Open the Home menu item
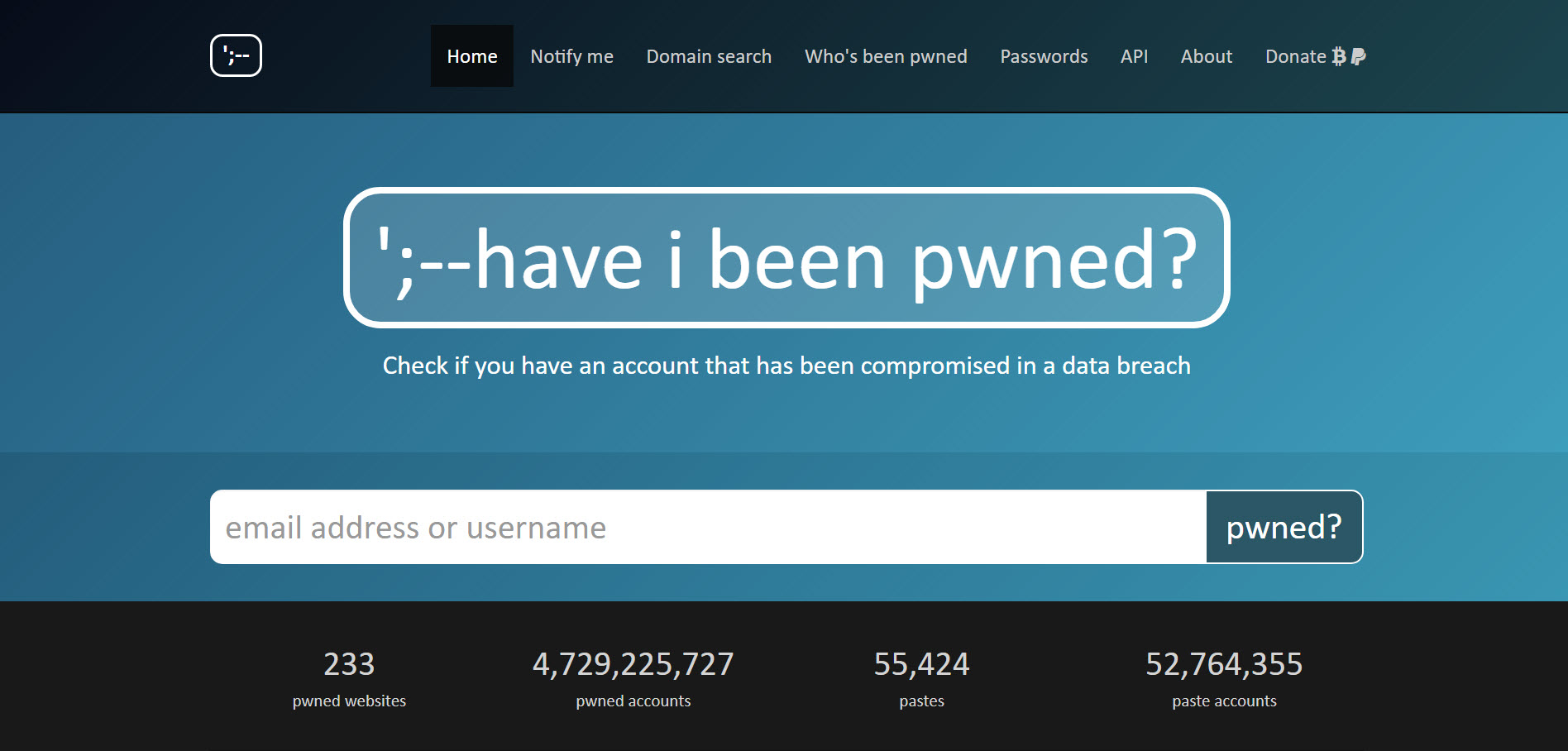Viewport: 1568px width, 751px height. [472, 56]
